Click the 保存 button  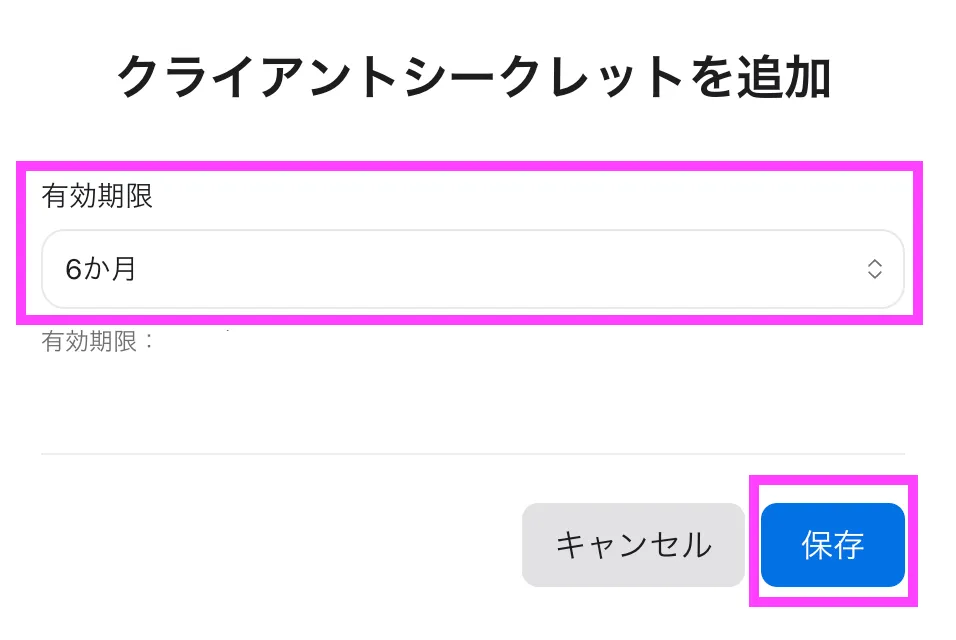832,545
